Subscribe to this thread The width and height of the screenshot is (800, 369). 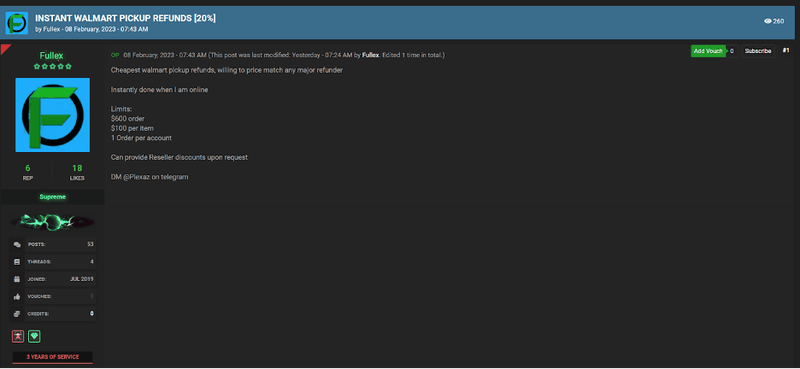click(758, 51)
